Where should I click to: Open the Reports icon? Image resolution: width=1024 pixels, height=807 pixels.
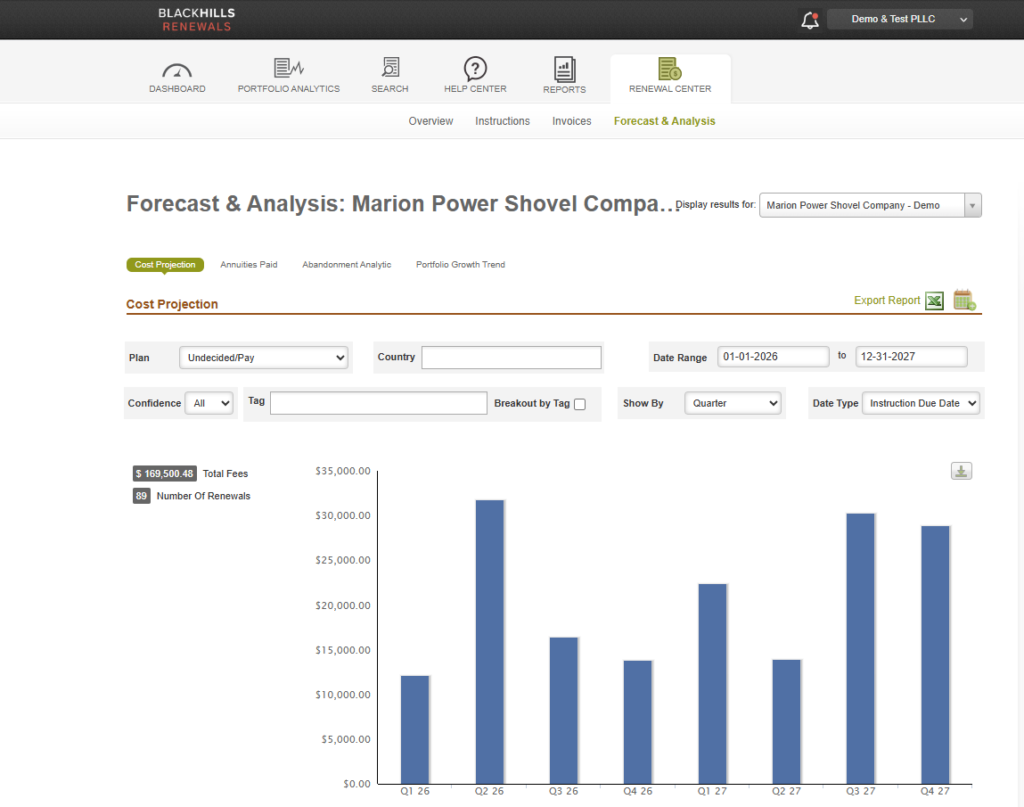pos(565,68)
